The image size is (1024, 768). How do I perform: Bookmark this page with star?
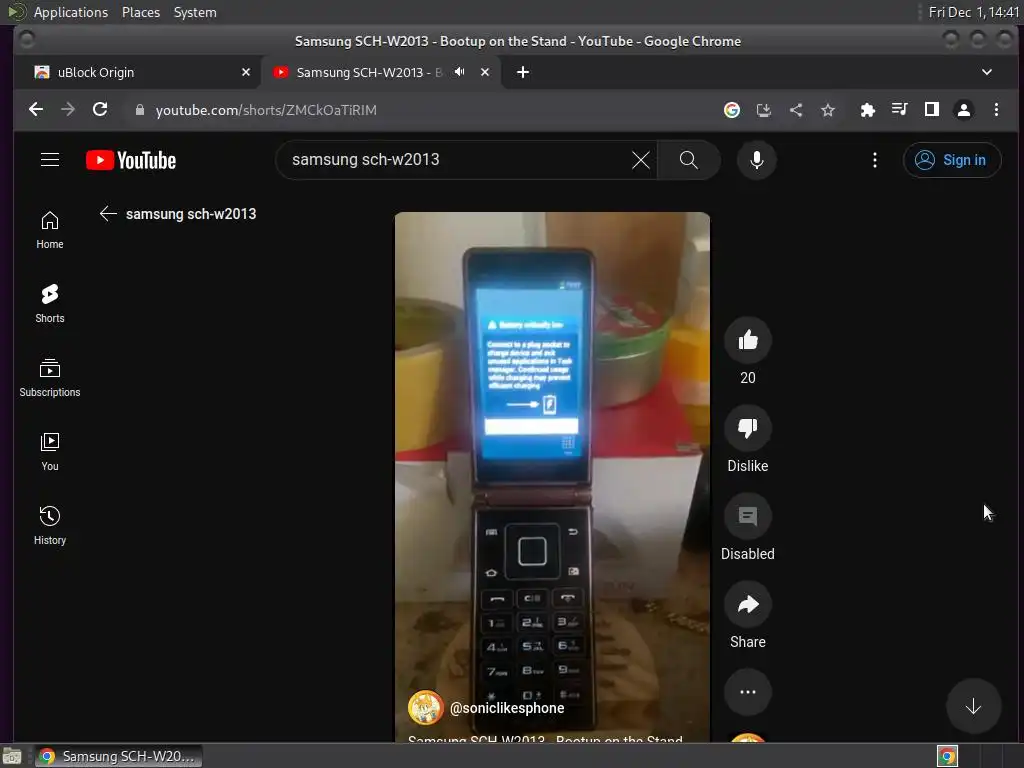click(x=827, y=110)
